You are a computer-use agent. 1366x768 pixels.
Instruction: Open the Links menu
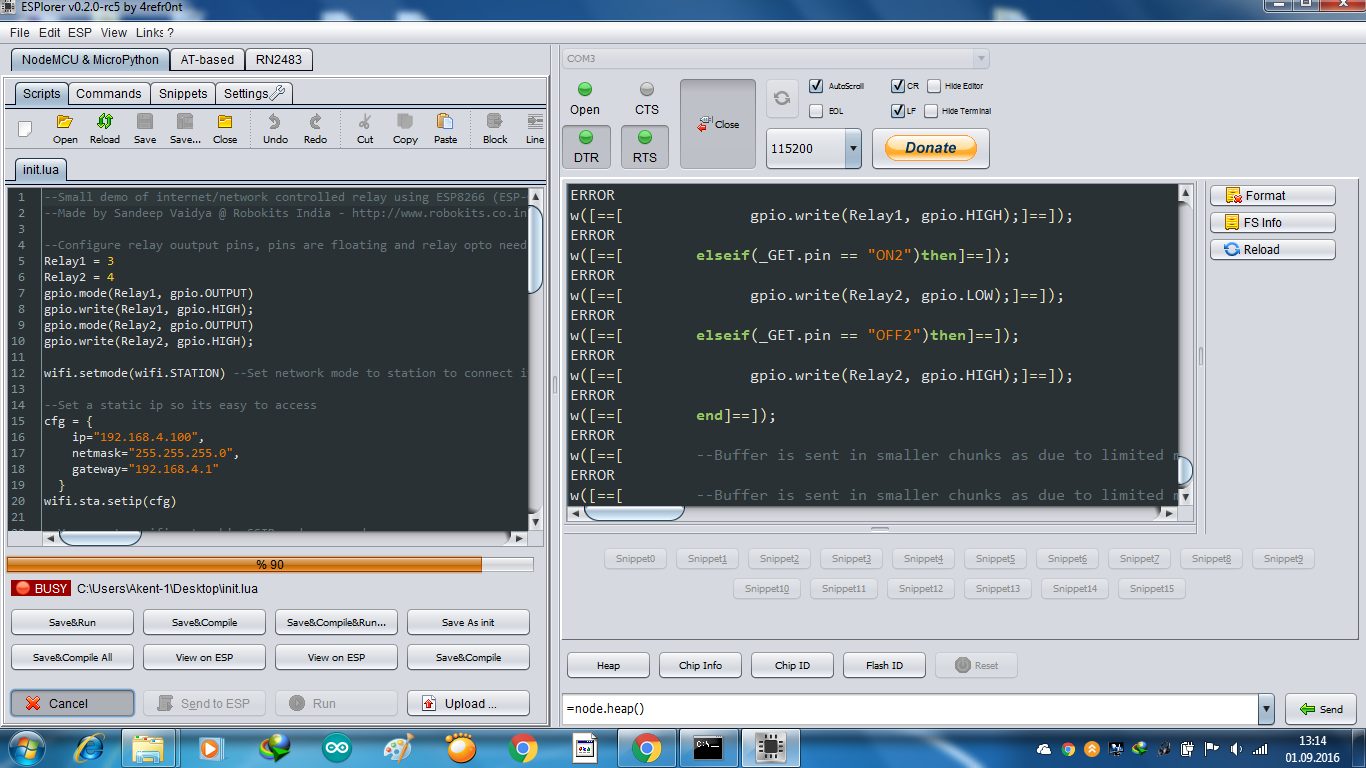[x=150, y=33]
